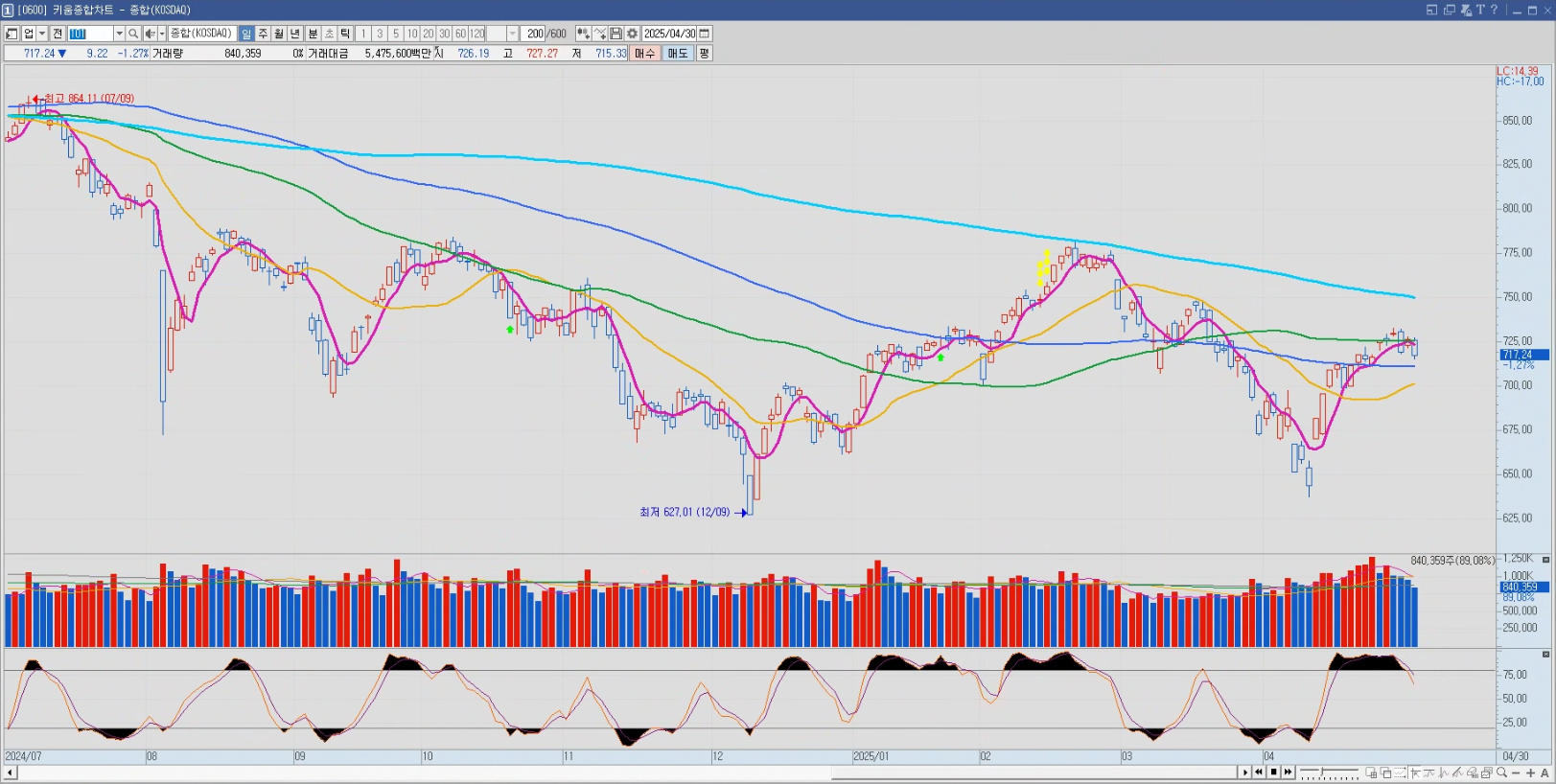Select the 초 second period toggle
Viewport: 1556px width, 784px height.
[329, 34]
